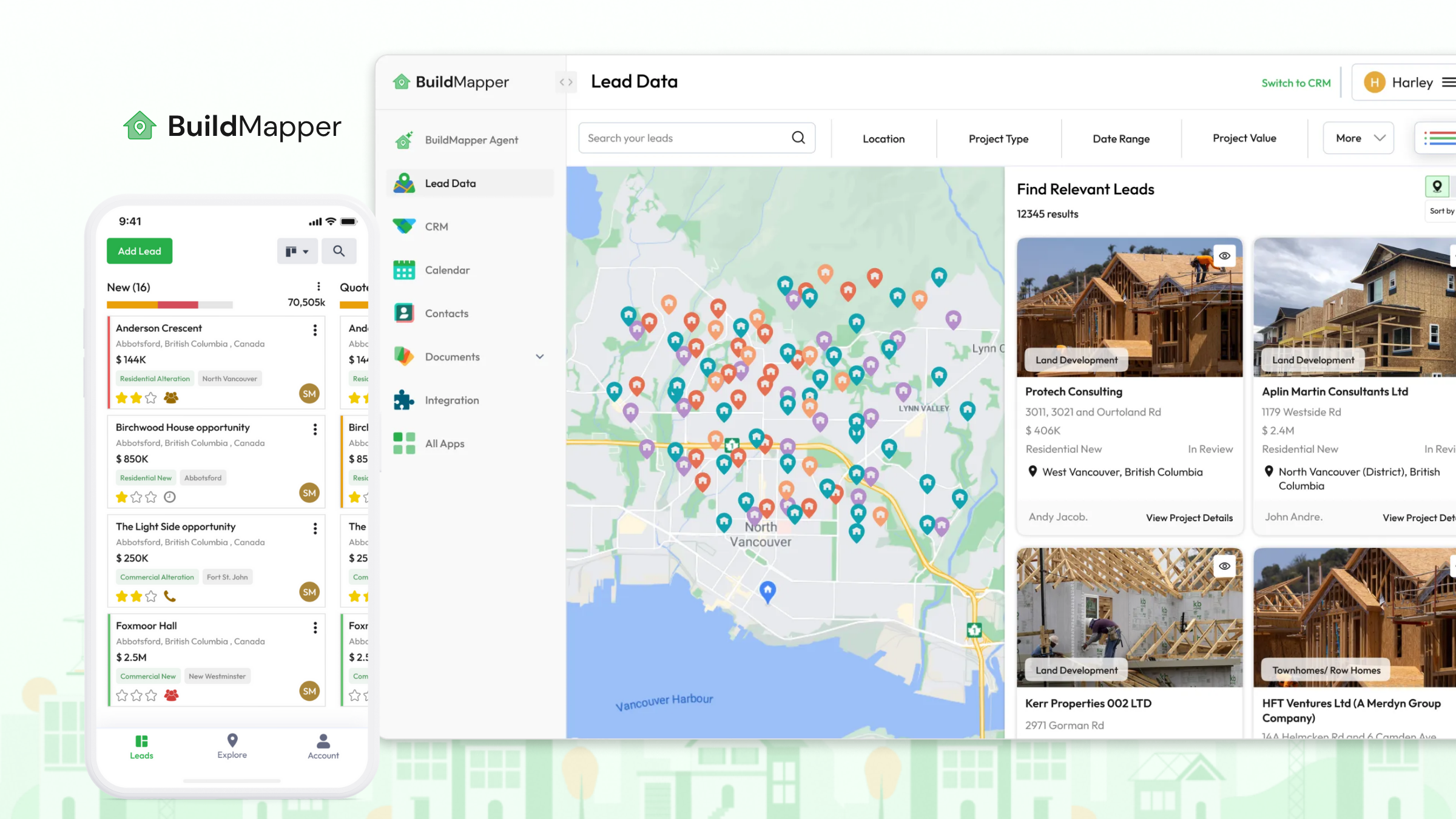The width and height of the screenshot is (1456, 819).
Task: Click the magnifier icon in the leads search
Action: coord(798,138)
